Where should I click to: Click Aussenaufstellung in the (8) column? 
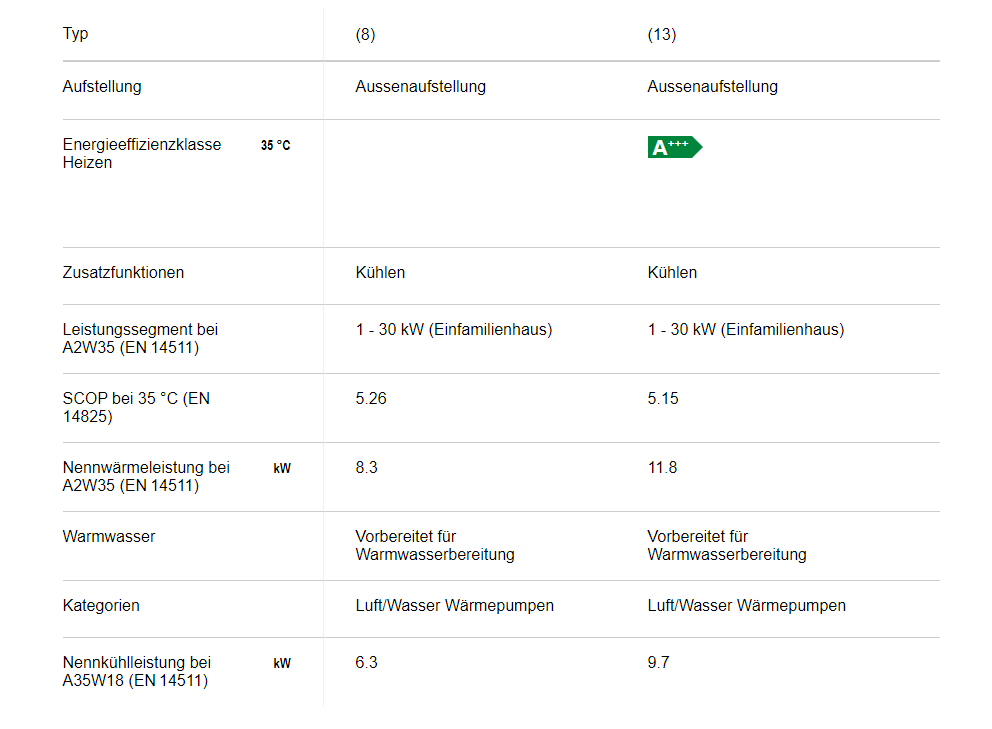(x=421, y=86)
